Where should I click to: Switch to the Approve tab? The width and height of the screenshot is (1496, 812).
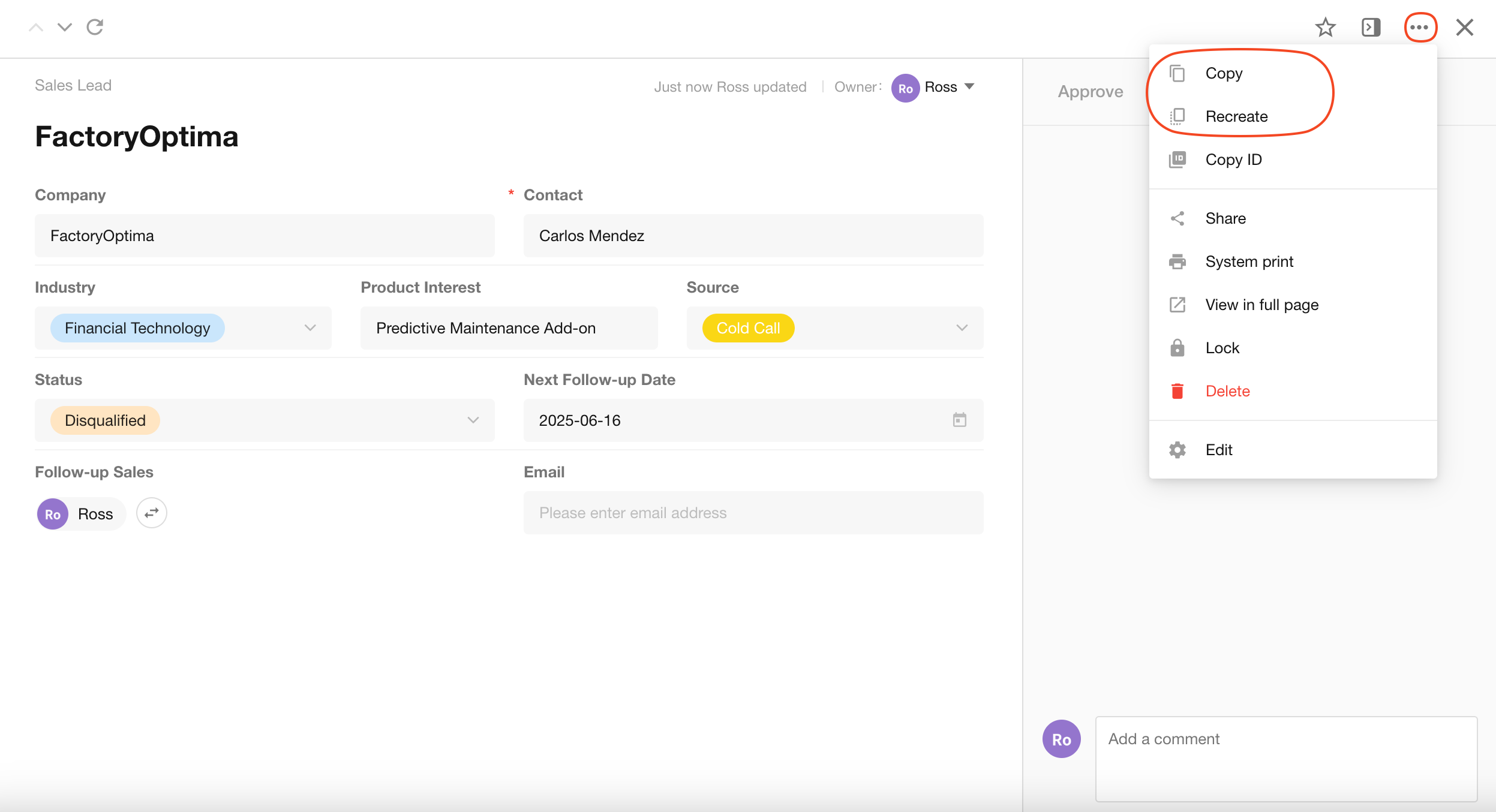1090,92
